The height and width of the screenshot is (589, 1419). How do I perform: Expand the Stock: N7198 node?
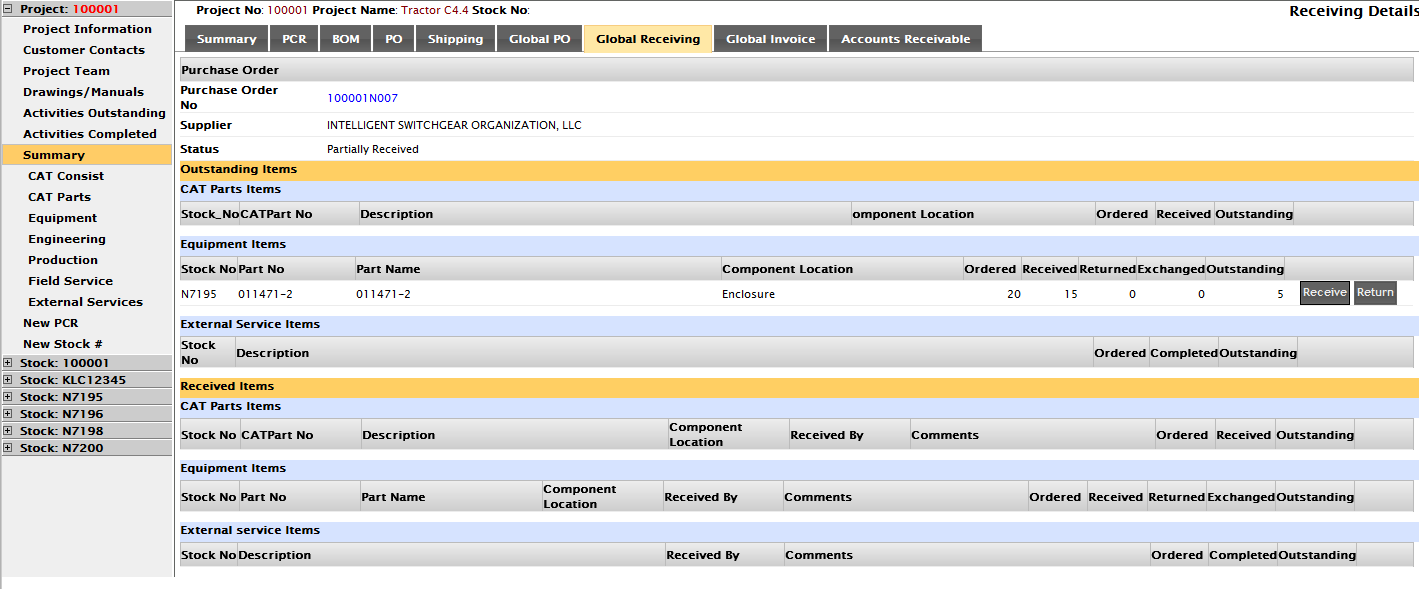[x=8, y=431]
